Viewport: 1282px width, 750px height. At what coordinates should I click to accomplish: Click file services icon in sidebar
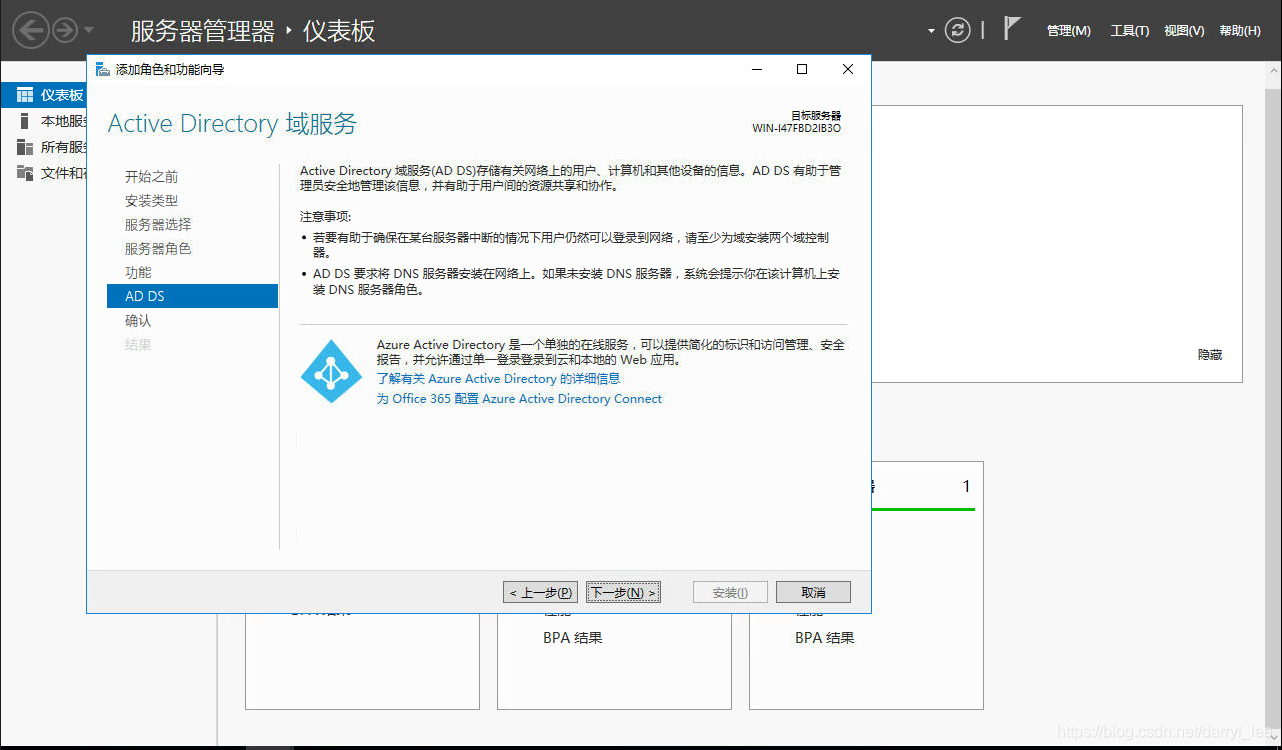pyautogui.click(x=25, y=173)
